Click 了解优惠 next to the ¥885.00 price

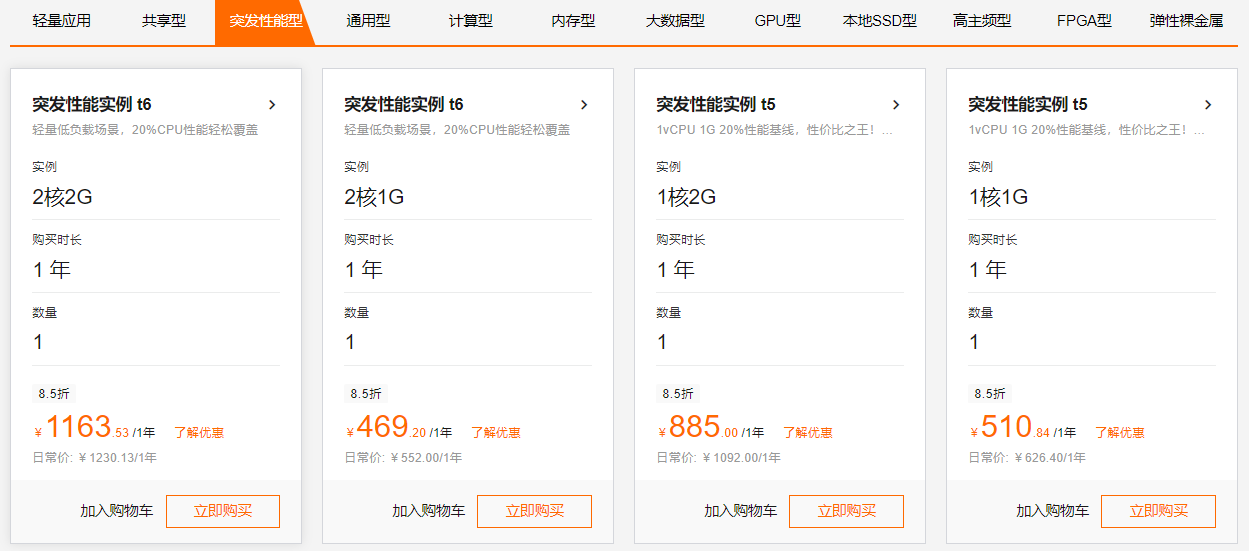click(808, 433)
